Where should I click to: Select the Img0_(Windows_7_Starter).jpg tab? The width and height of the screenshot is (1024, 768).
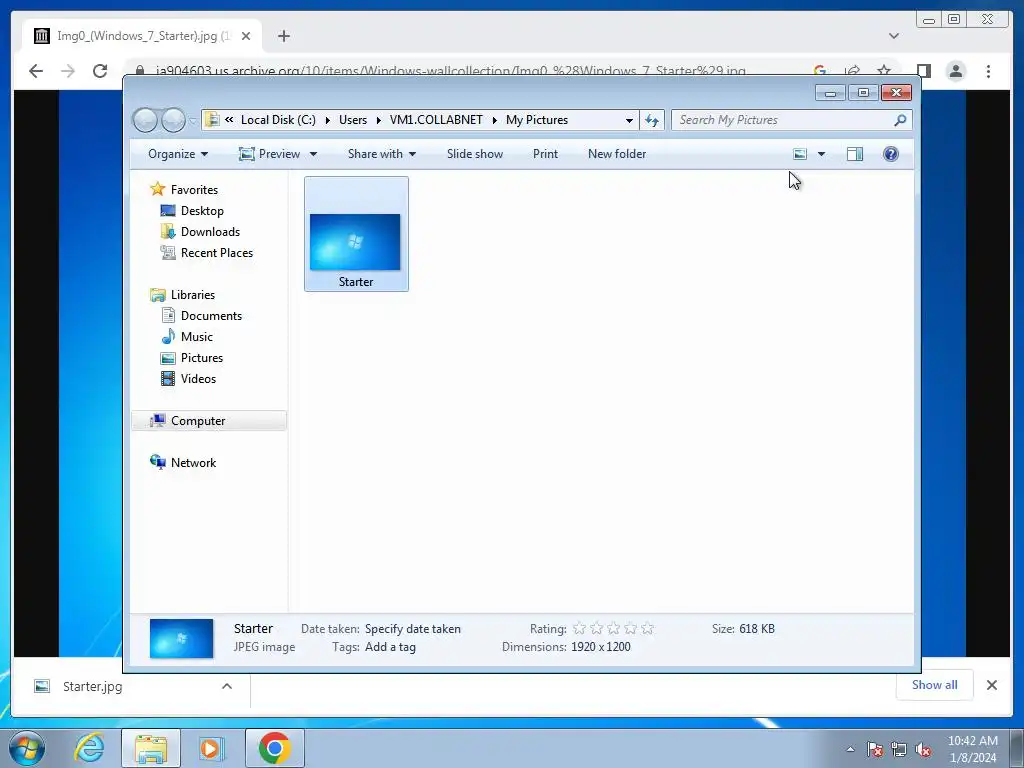(x=142, y=36)
